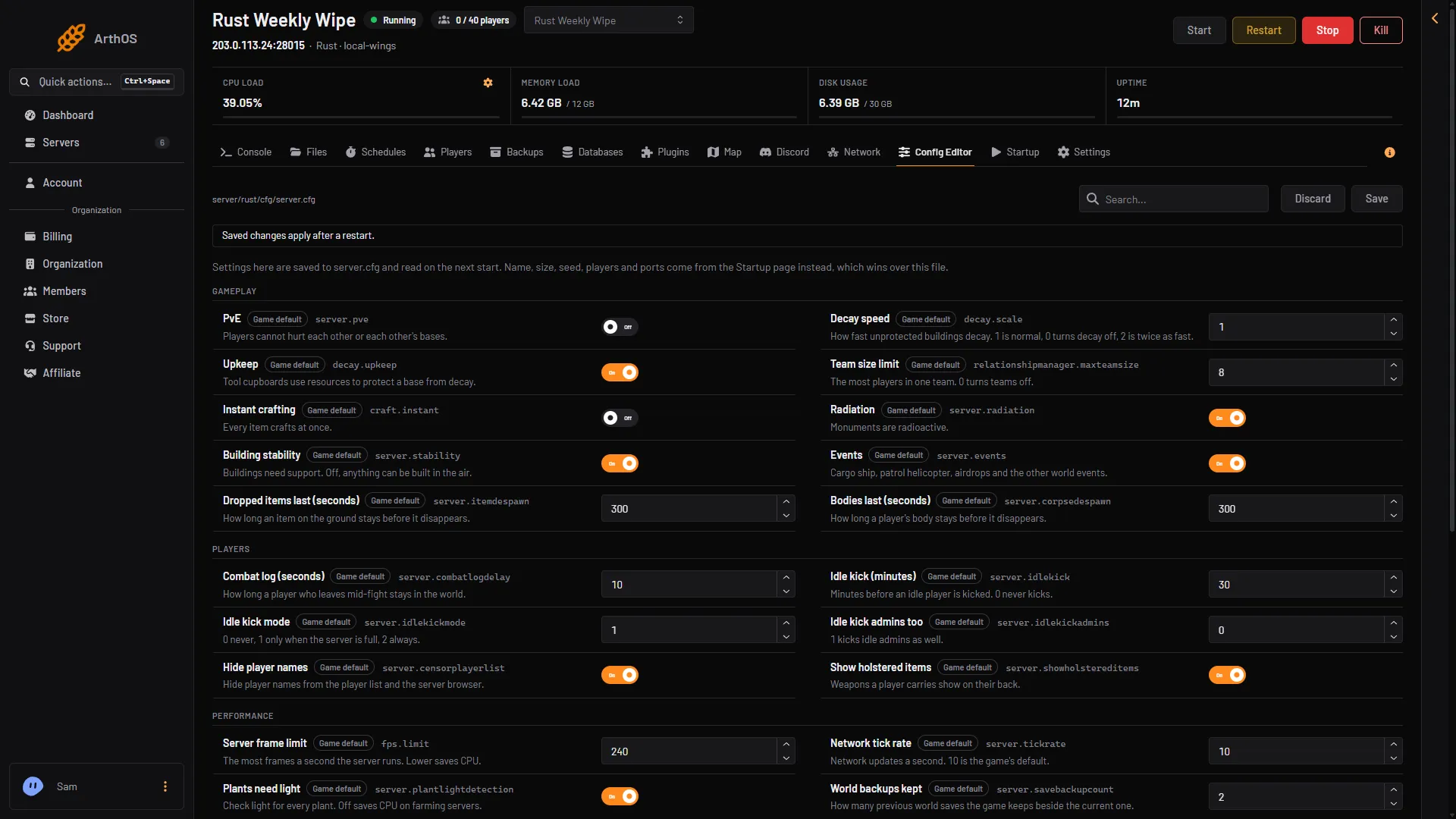The image size is (1456, 819).
Task: Open the Network tab
Action: pyautogui.click(x=854, y=152)
